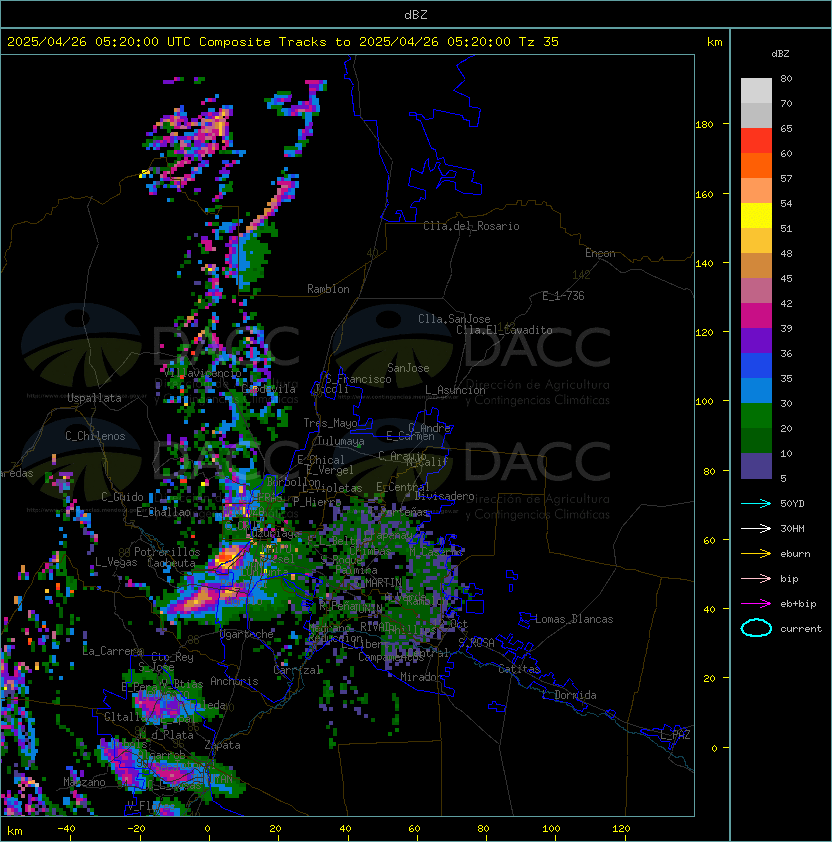Click the 'L_Dormida' map label
Viewport: 832px width, 842px height.
[569, 695]
